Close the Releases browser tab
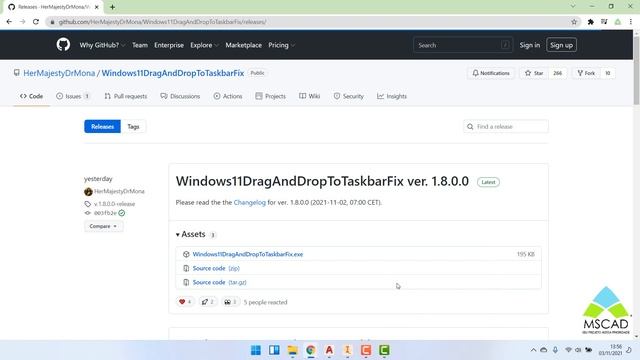The image size is (640, 360). [x=97, y=7]
